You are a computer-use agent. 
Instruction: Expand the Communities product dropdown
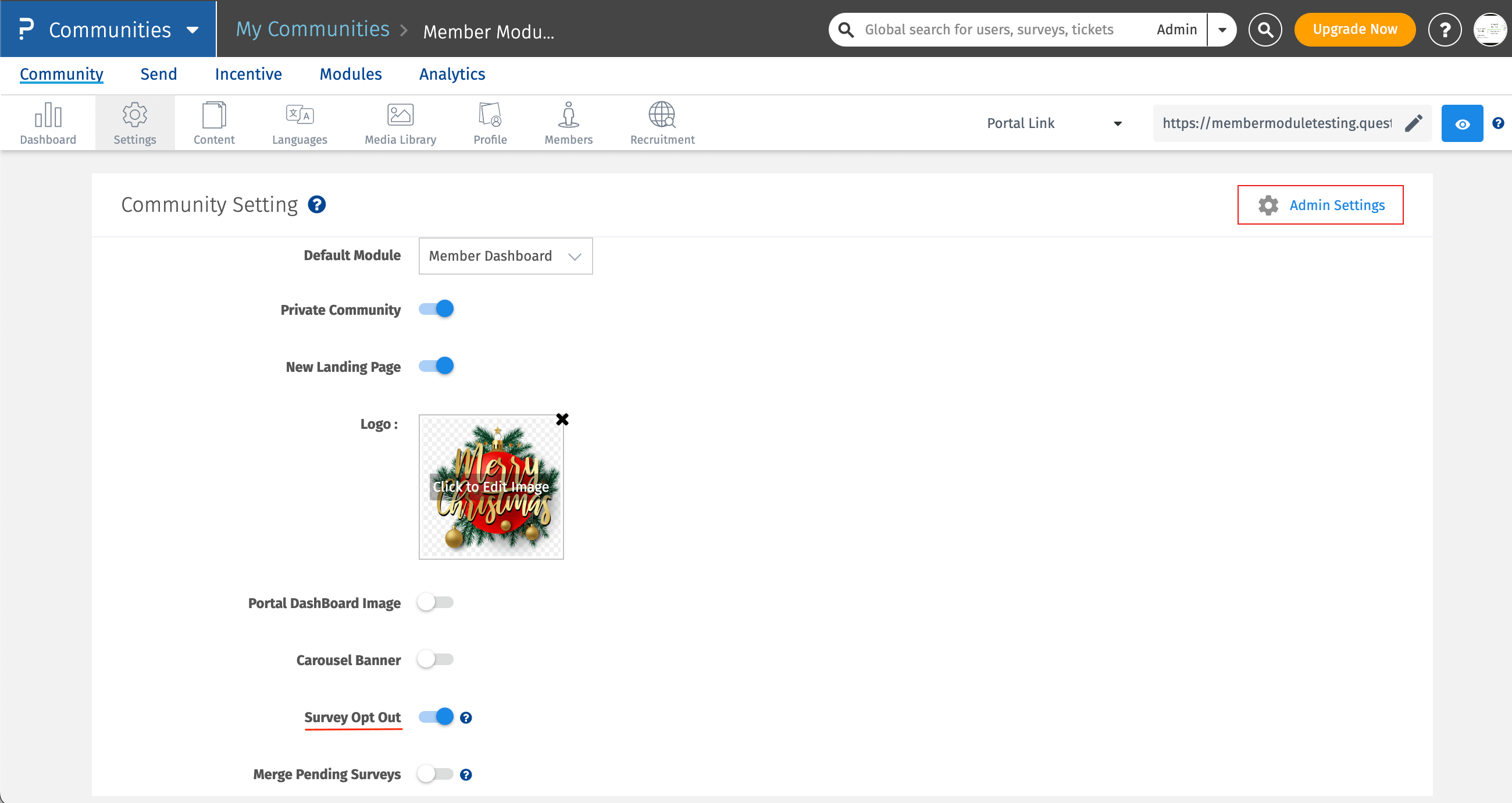[x=192, y=29]
